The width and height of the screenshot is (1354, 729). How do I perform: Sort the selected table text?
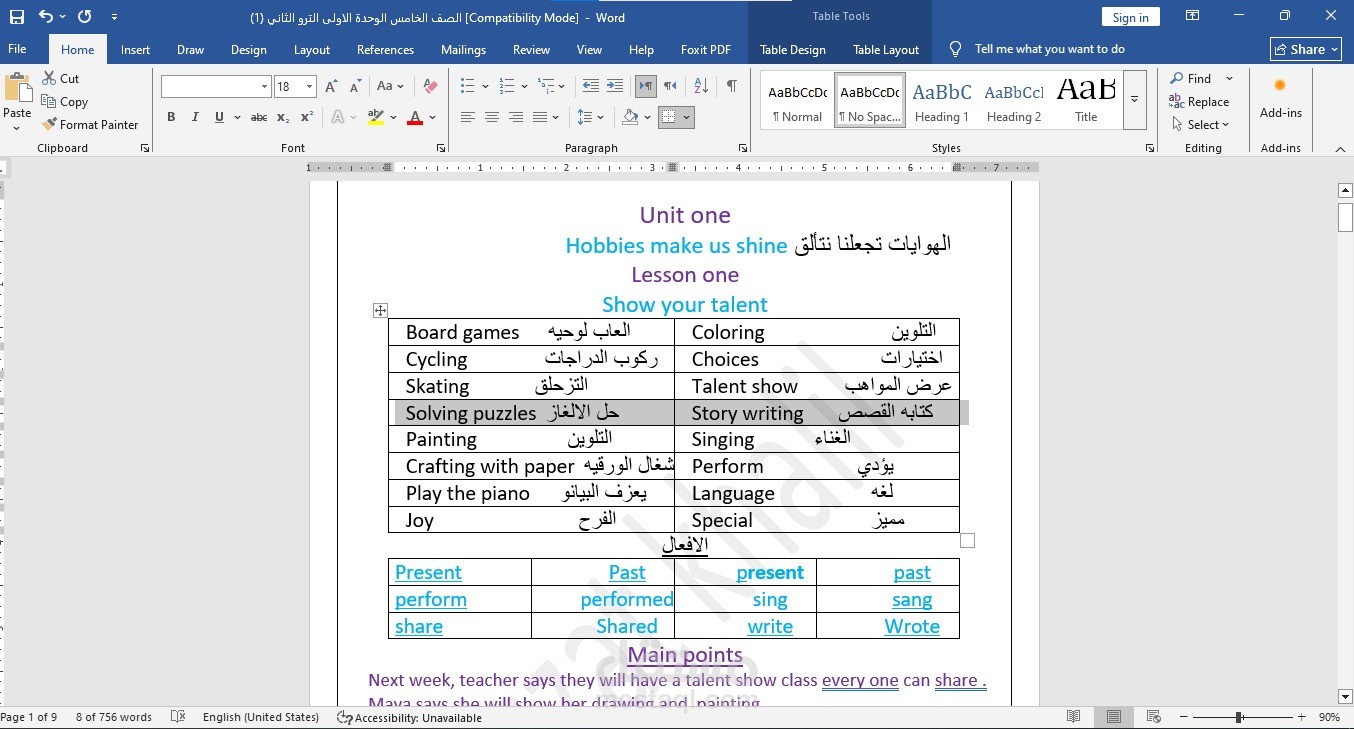click(x=700, y=86)
